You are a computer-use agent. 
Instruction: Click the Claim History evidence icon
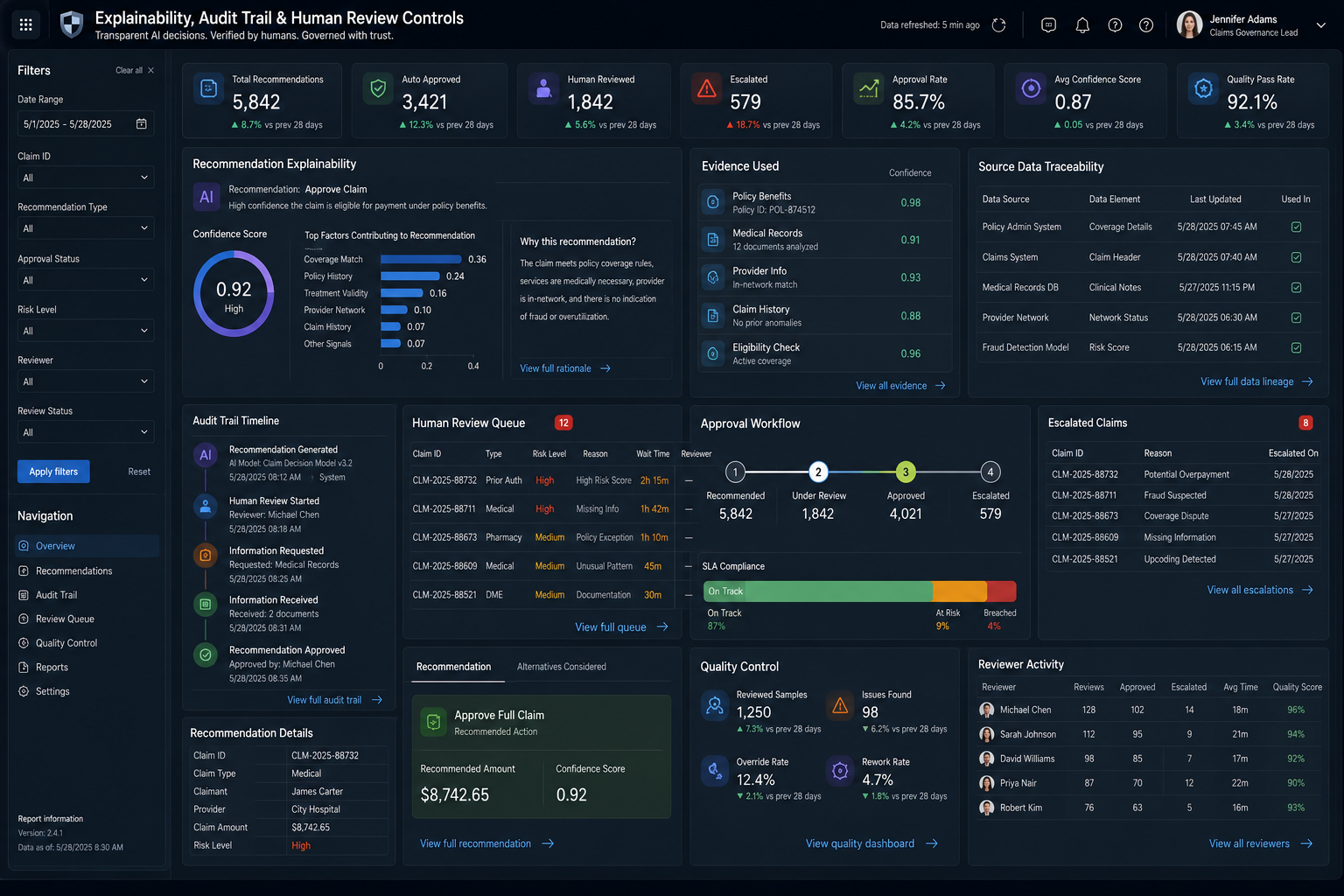[x=713, y=316]
